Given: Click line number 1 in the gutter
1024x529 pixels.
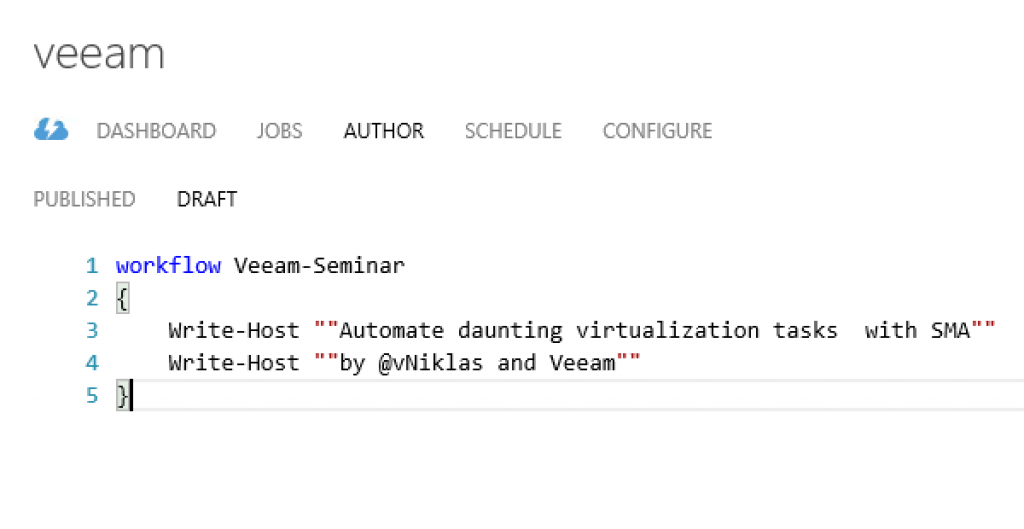Looking at the screenshot, I should [x=92, y=266].
